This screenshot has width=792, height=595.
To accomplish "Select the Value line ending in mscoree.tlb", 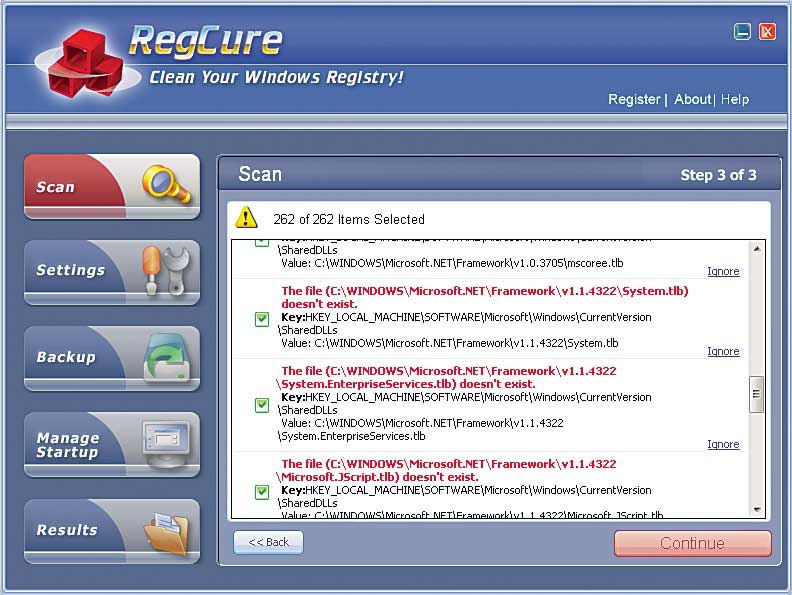I will (x=452, y=263).
